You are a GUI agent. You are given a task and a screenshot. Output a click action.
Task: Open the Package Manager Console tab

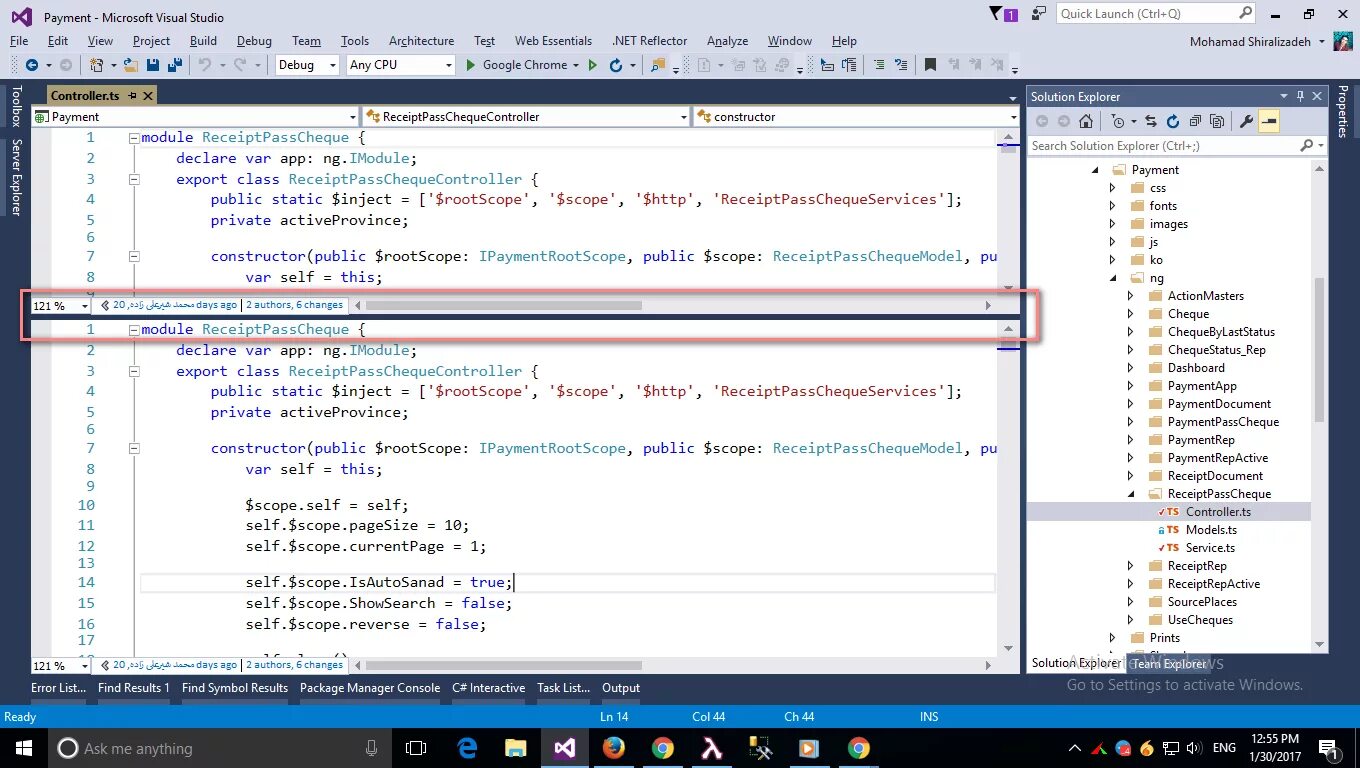[x=370, y=688]
